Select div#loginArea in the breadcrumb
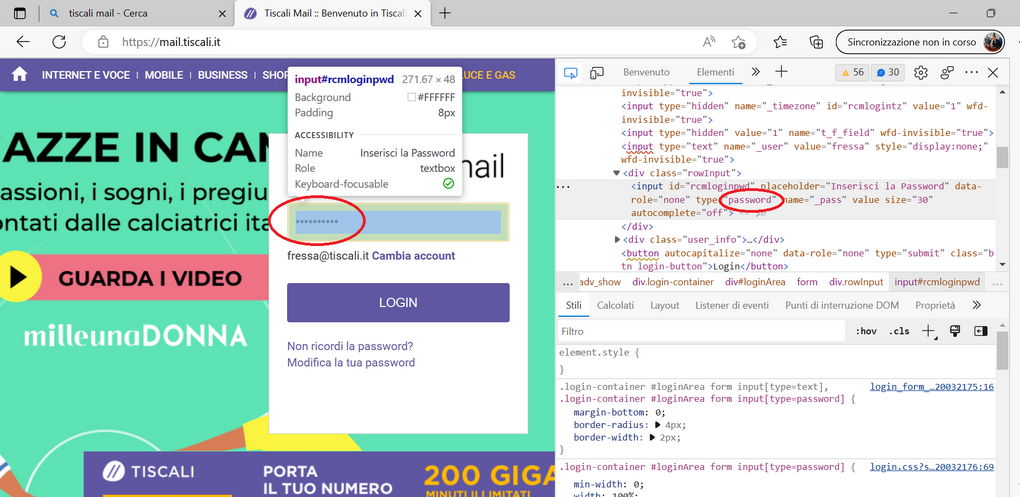1020x497 pixels. (755, 282)
